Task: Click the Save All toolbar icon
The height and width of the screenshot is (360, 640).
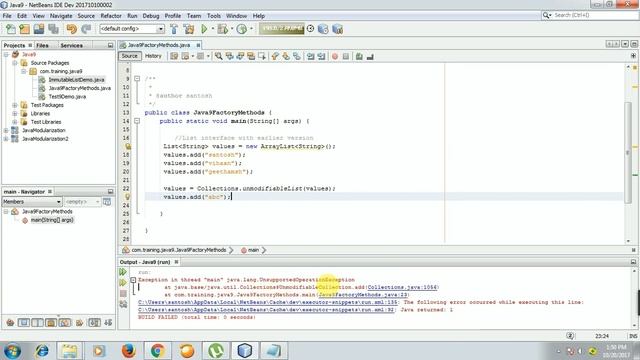Action: tap(53, 29)
